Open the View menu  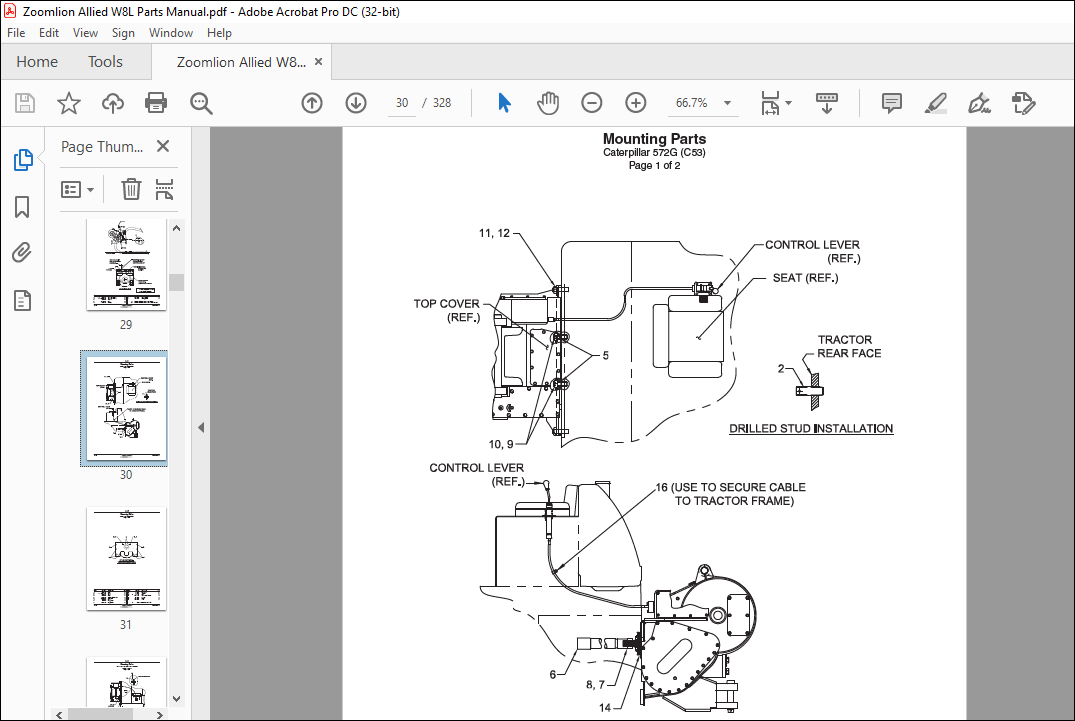click(x=85, y=33)
